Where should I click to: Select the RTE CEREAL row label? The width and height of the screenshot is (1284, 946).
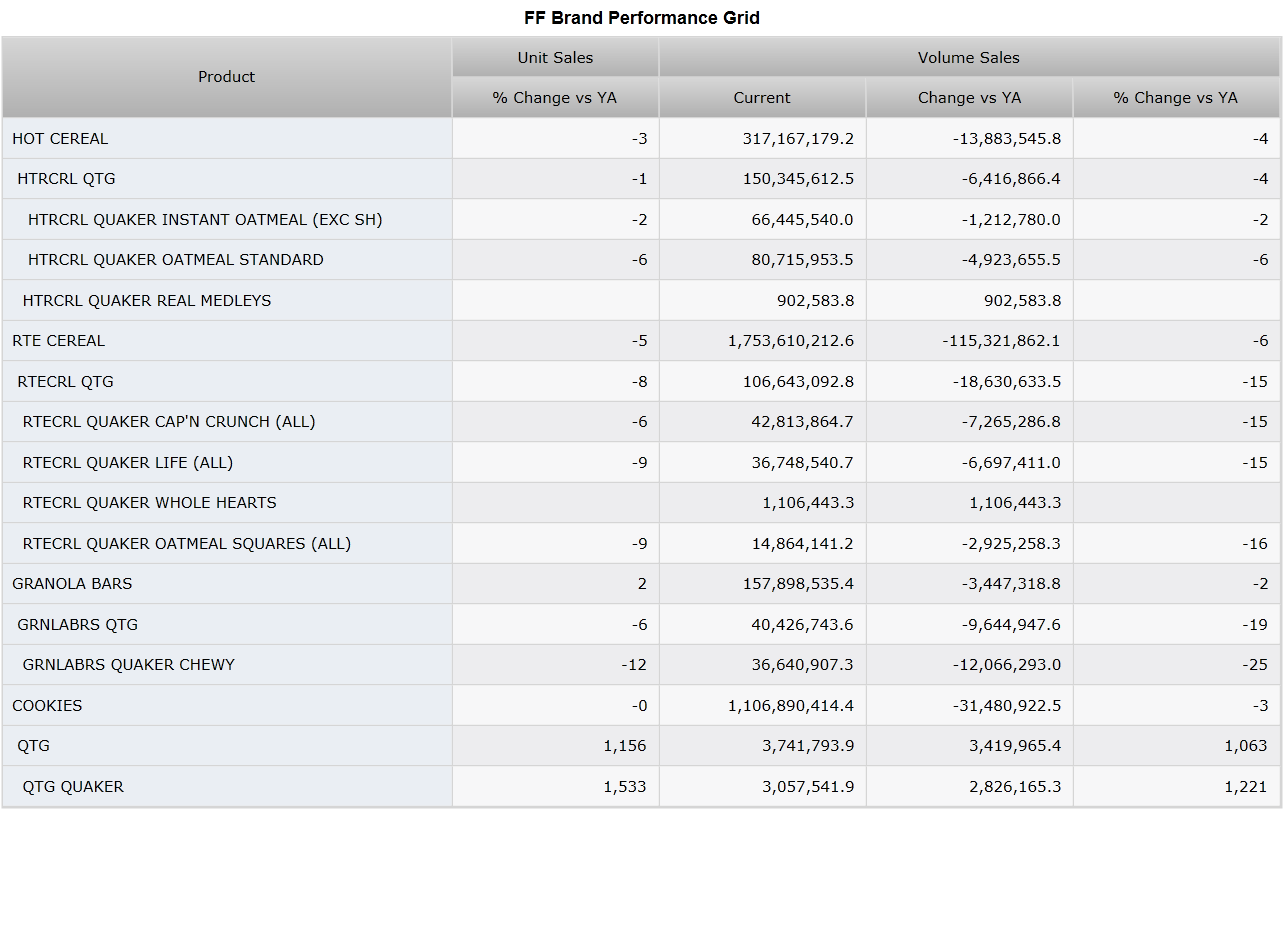click(58, 341)
